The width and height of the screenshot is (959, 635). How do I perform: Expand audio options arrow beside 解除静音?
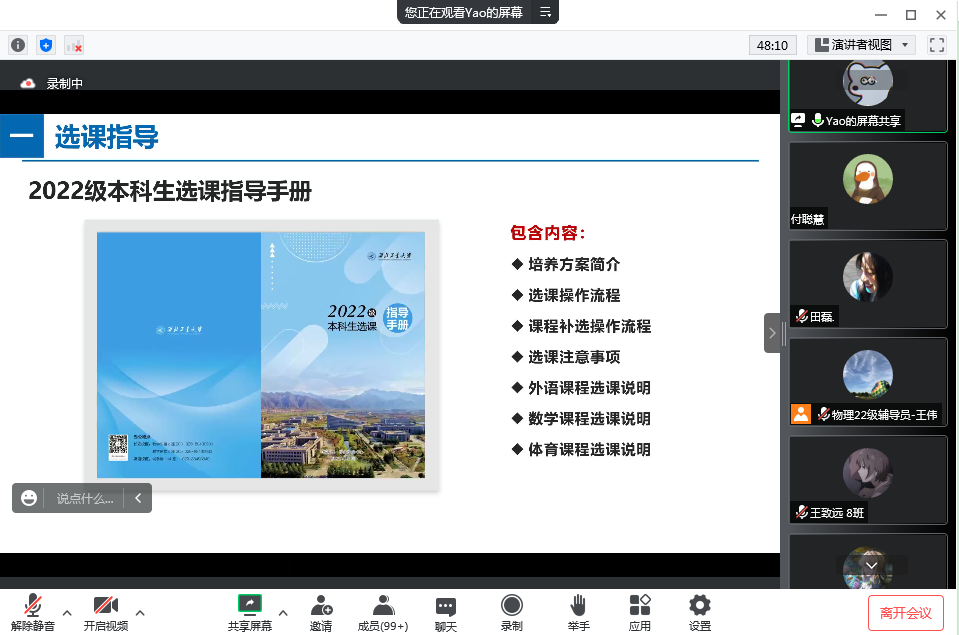click(x=67, y=612)
